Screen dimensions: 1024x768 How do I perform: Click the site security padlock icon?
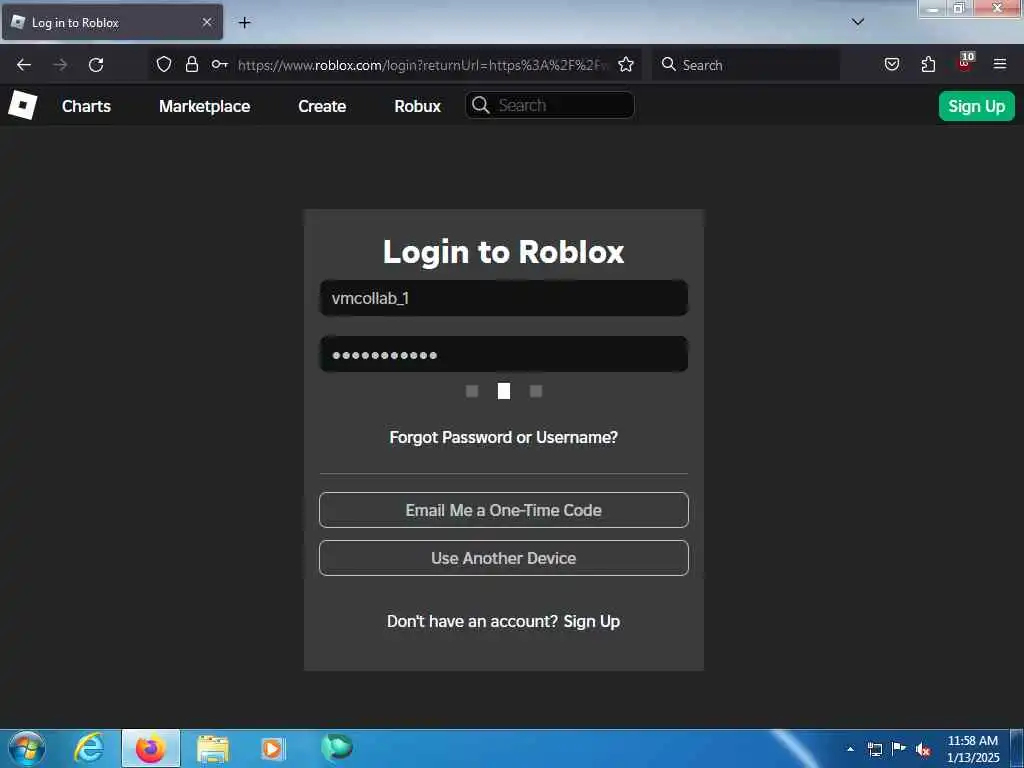pos(191,64)
